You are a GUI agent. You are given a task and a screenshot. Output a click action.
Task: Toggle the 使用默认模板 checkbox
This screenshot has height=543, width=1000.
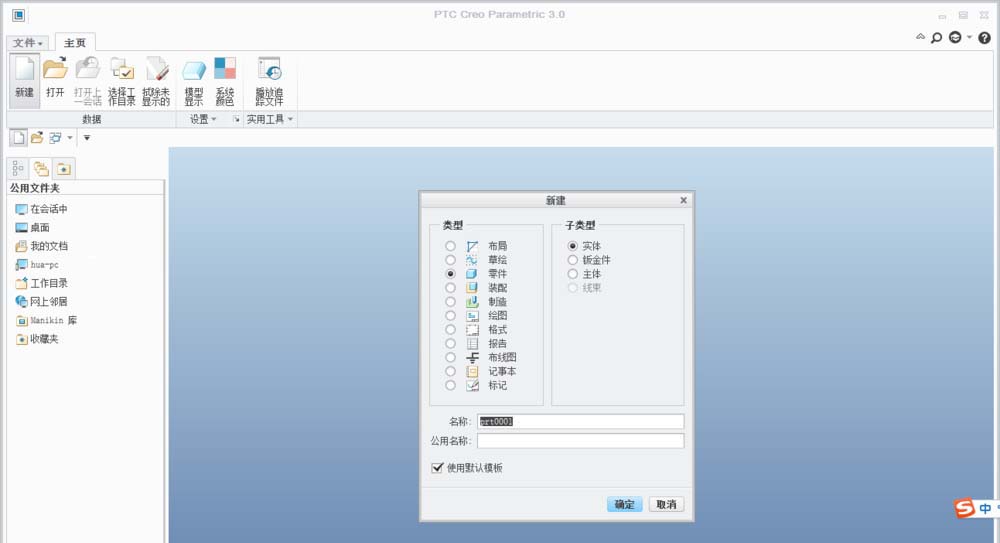pos(437,468)
